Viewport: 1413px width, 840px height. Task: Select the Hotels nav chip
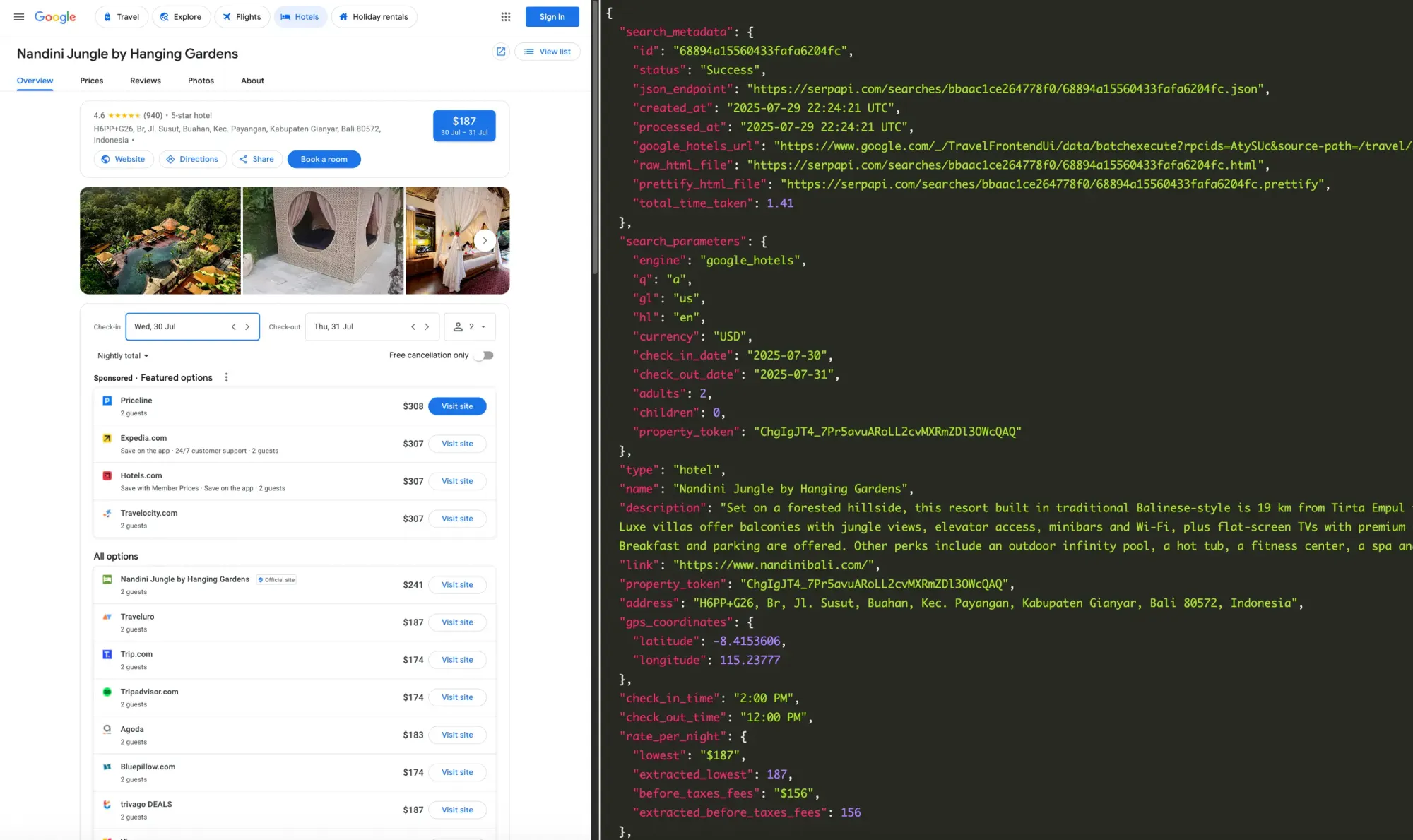click(300, 17)
